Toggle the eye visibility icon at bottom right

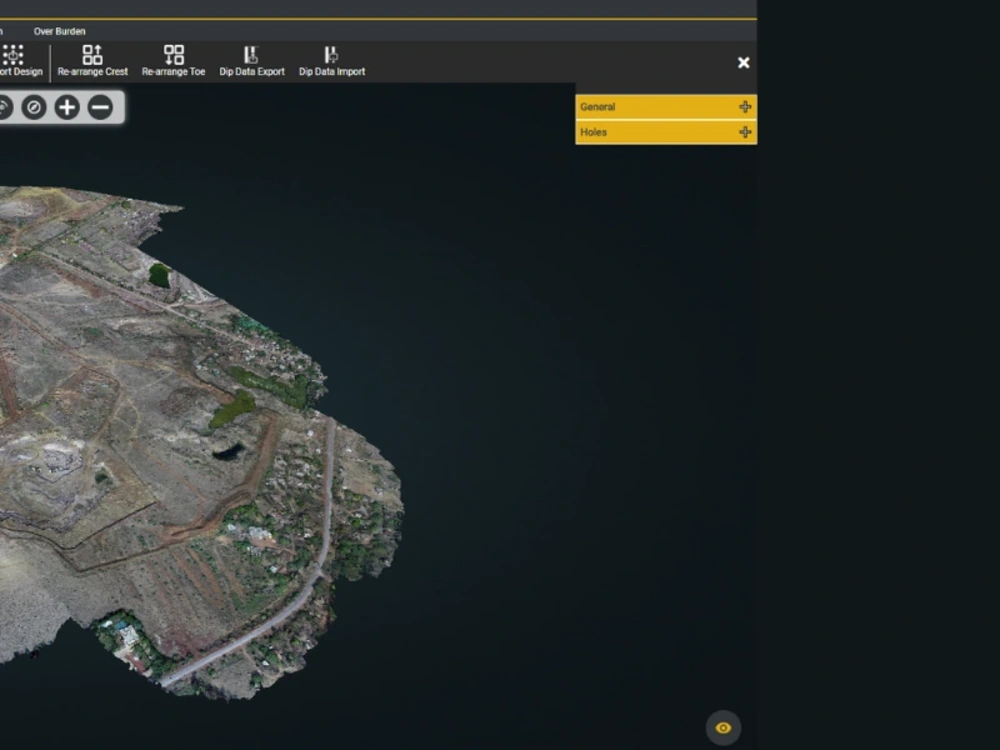tap(723, 728)
